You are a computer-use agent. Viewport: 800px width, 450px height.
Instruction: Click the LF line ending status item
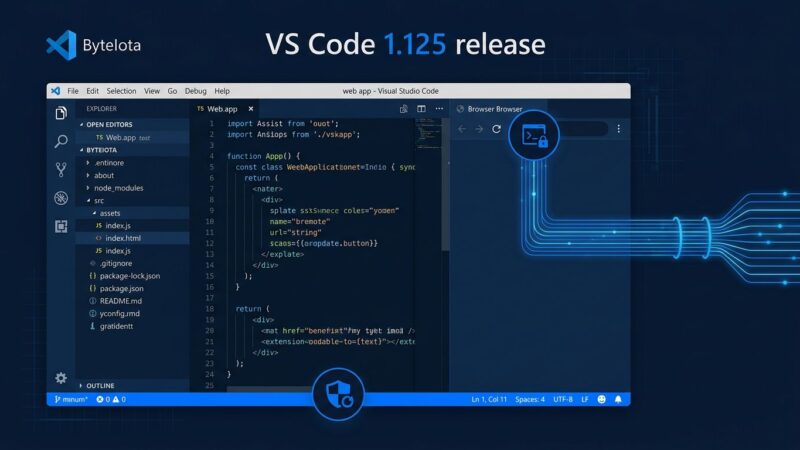[585, 399]
